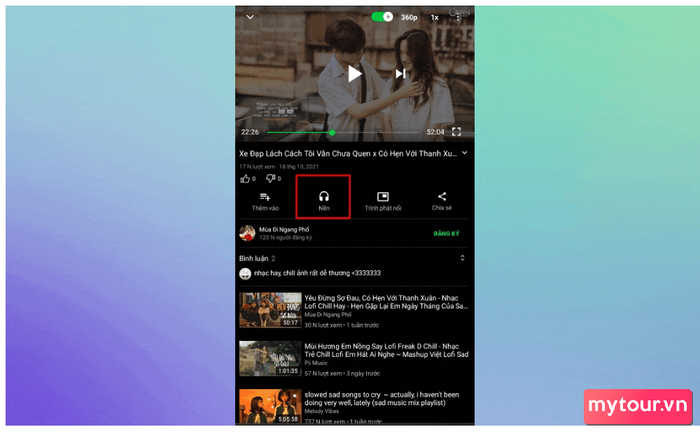Expand the video title description
The height and width of the screenshot is (434, 700).
[x=465, y=153]
